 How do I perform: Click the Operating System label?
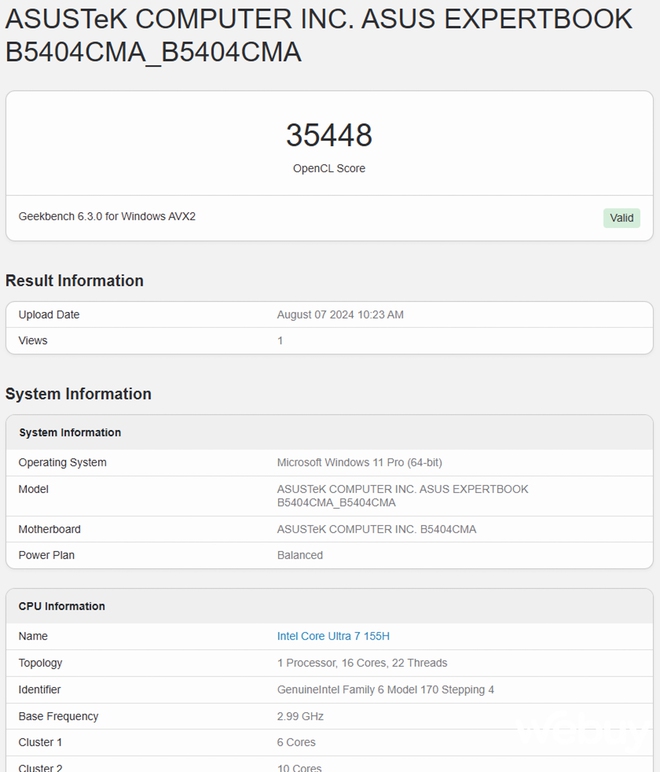(x=63, y=463)
